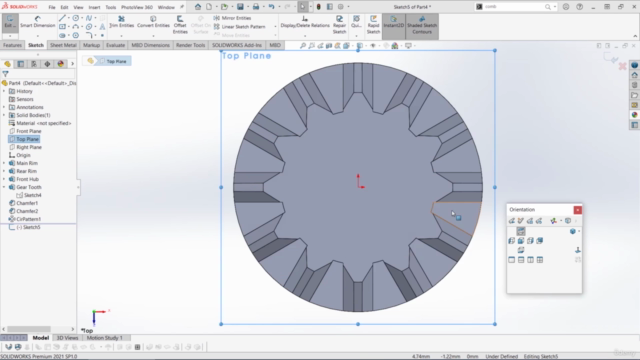This screenshot has height=360, width=640.
Task: Switch to the 3D Views tab
Action: [67, 338]
